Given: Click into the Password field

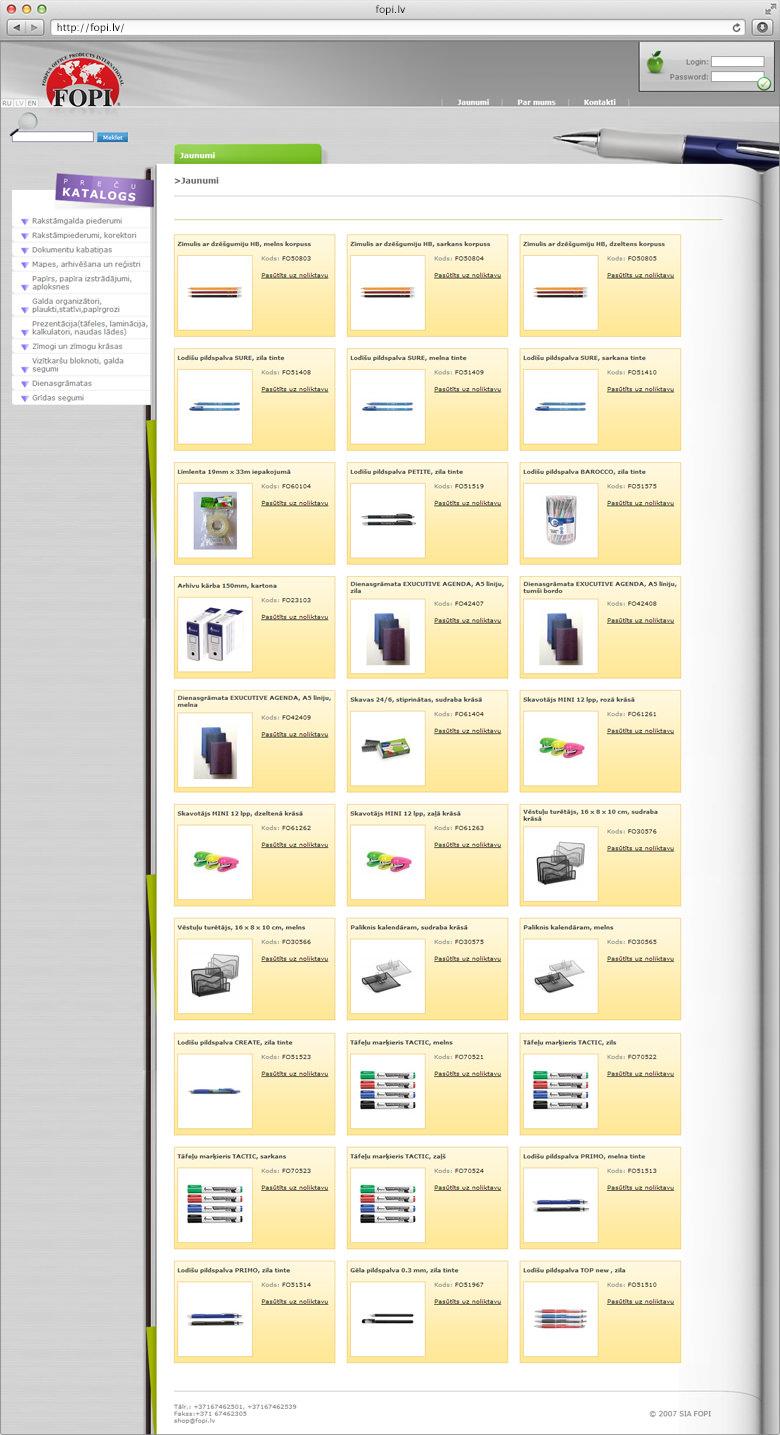Looking at the screenshot, I should point(737,76).
